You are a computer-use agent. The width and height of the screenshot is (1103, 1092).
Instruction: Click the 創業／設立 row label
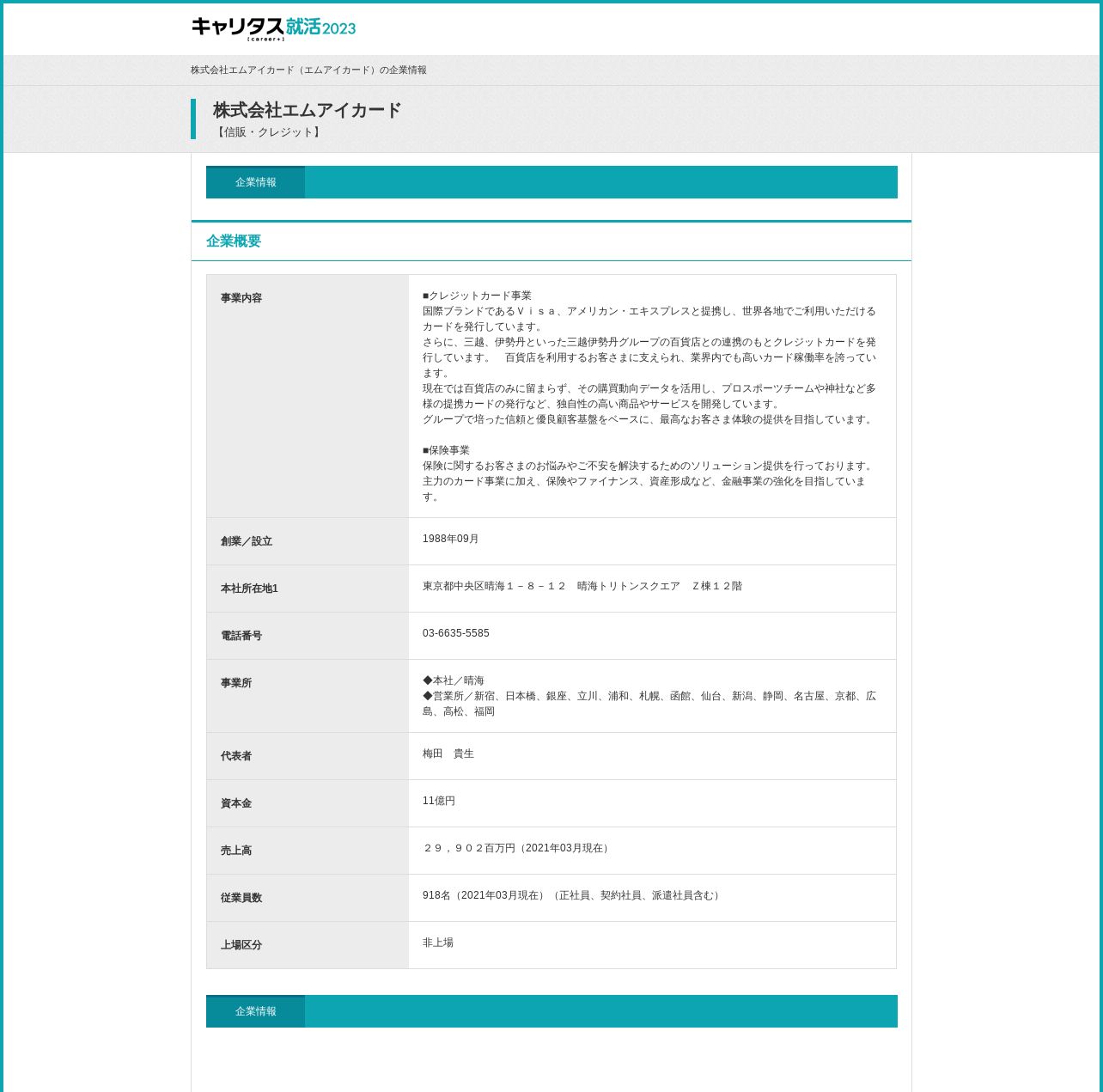[247, 541]
